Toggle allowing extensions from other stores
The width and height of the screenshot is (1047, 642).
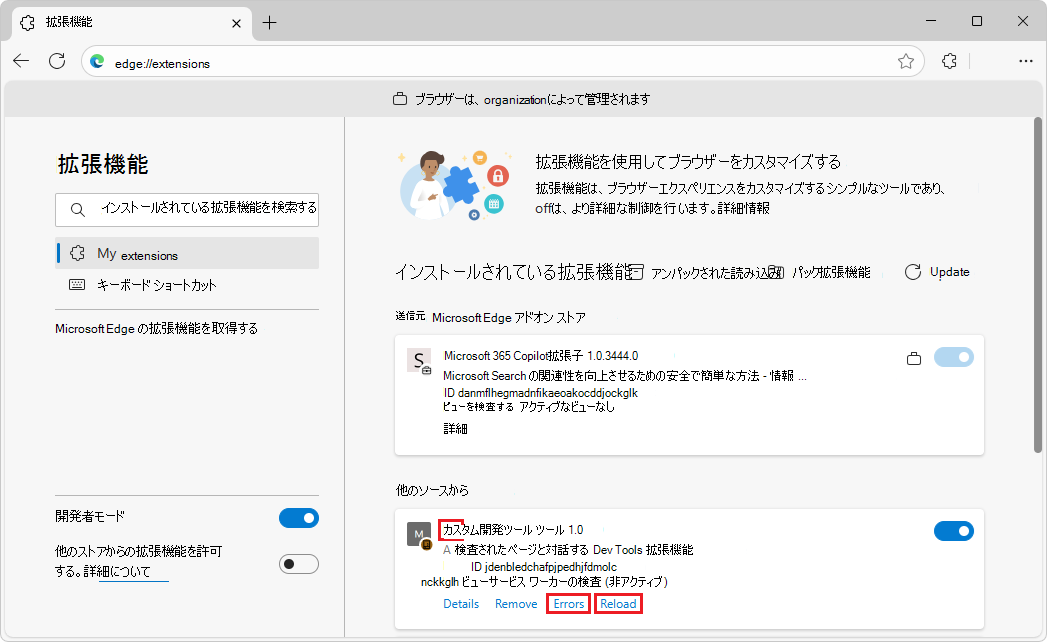pos(298,564)
